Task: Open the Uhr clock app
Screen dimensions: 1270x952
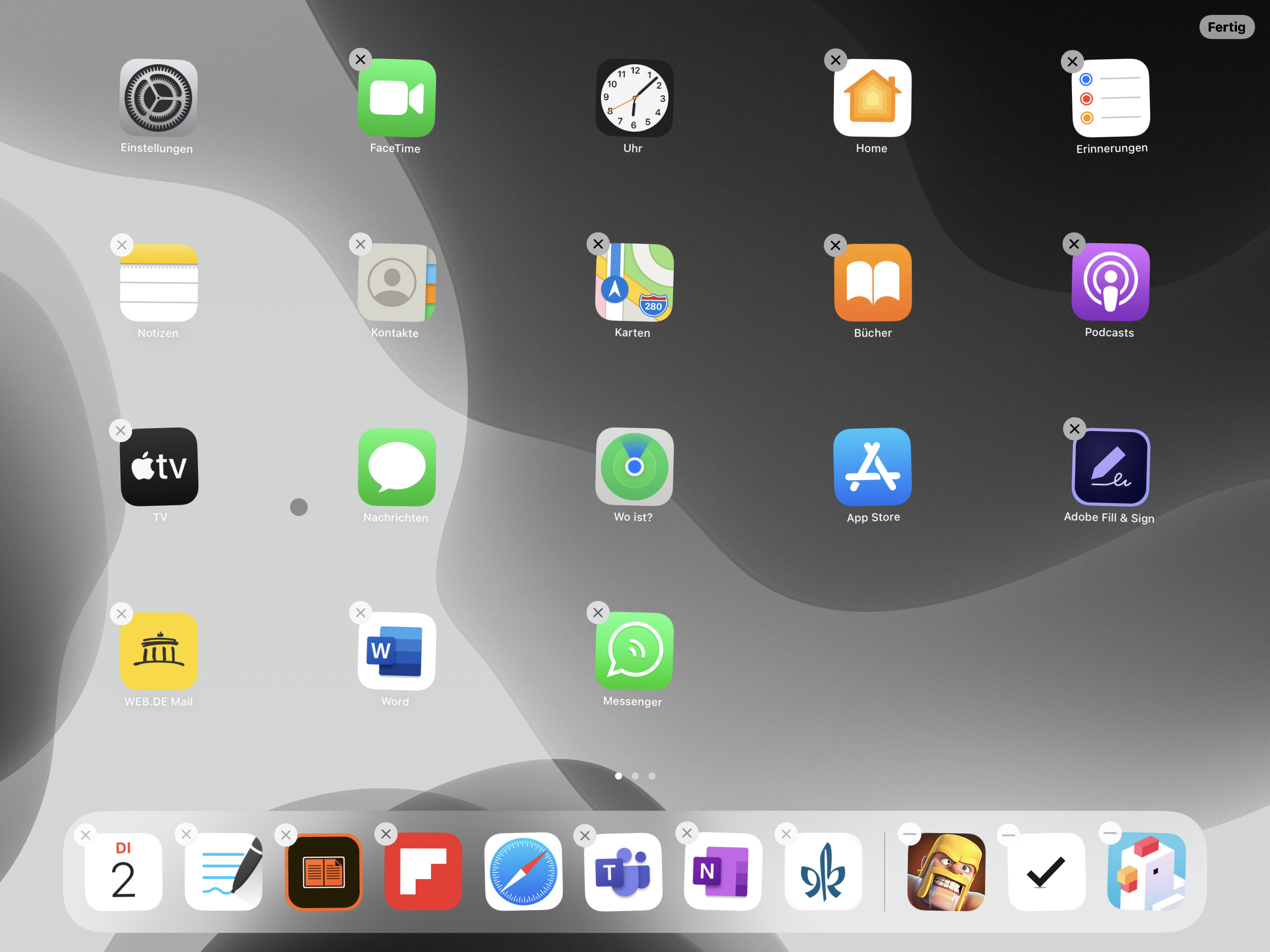Action: pyautogui.click(x=634, y=98)
